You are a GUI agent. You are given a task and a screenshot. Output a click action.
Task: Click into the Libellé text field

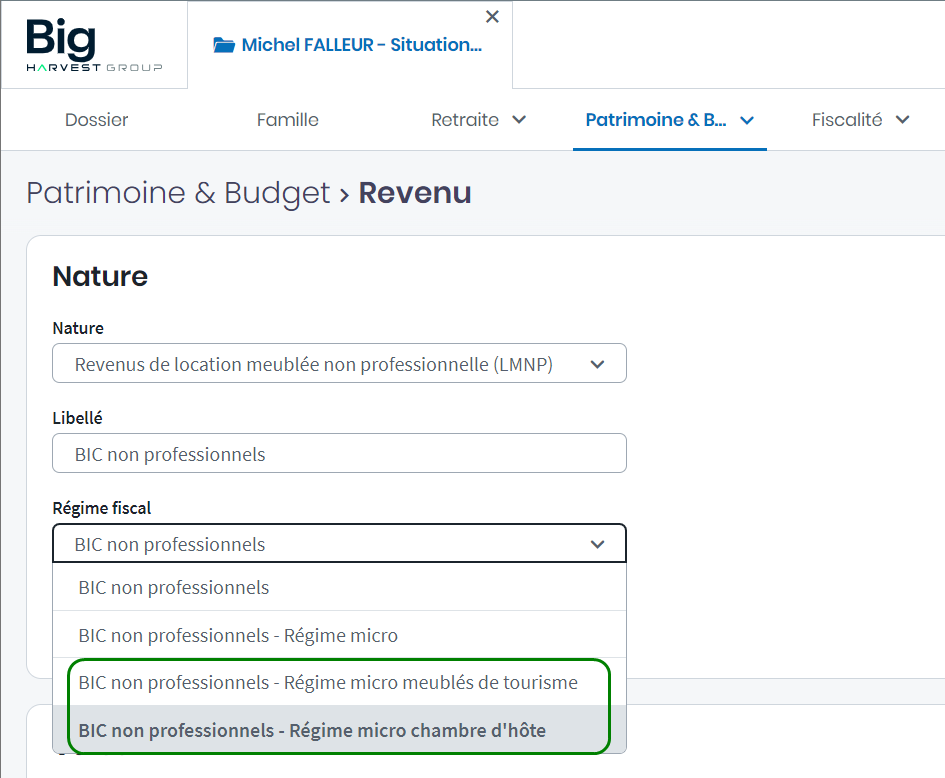pyautogui.click(x=339, y=454)
